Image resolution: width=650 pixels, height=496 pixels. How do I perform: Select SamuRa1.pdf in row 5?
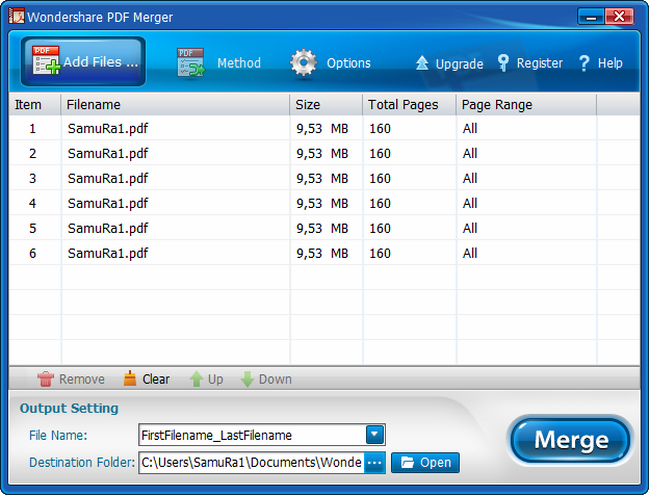pyautogui.click(x=108, y=228)
